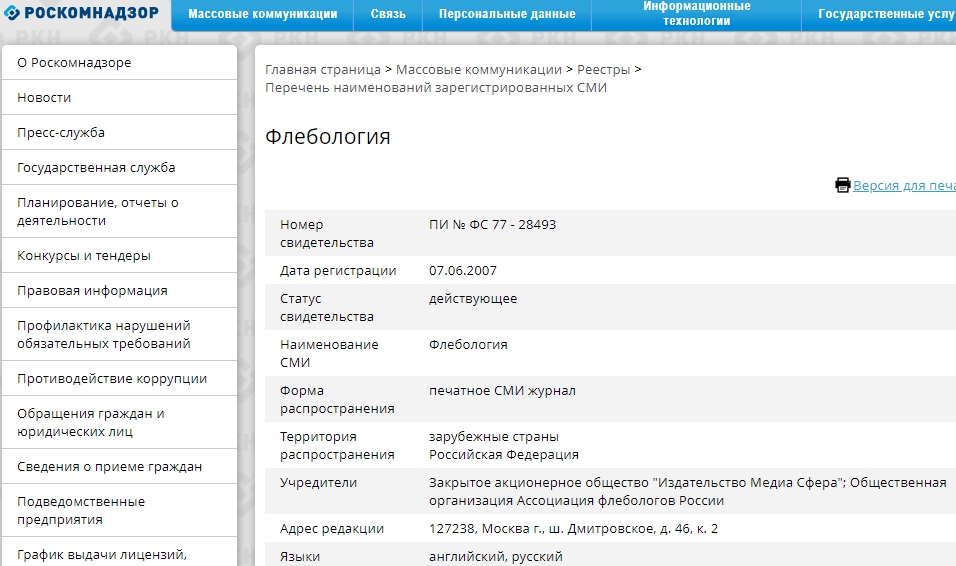Image resolution: width=956 pixels, height=566 pixels.
Task: Click the registration date 07.06.2007
Action: coord(463,270)
